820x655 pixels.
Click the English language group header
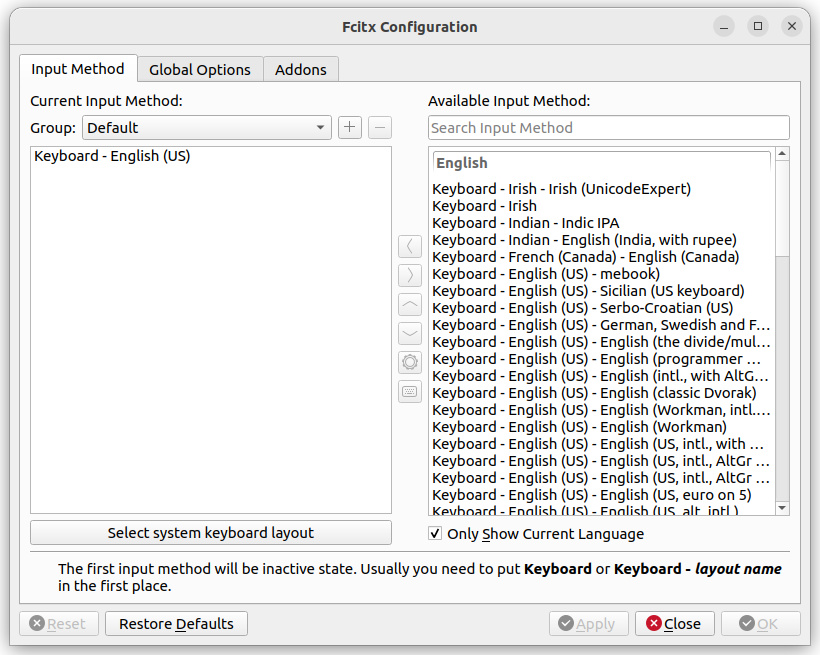[602, 163]
